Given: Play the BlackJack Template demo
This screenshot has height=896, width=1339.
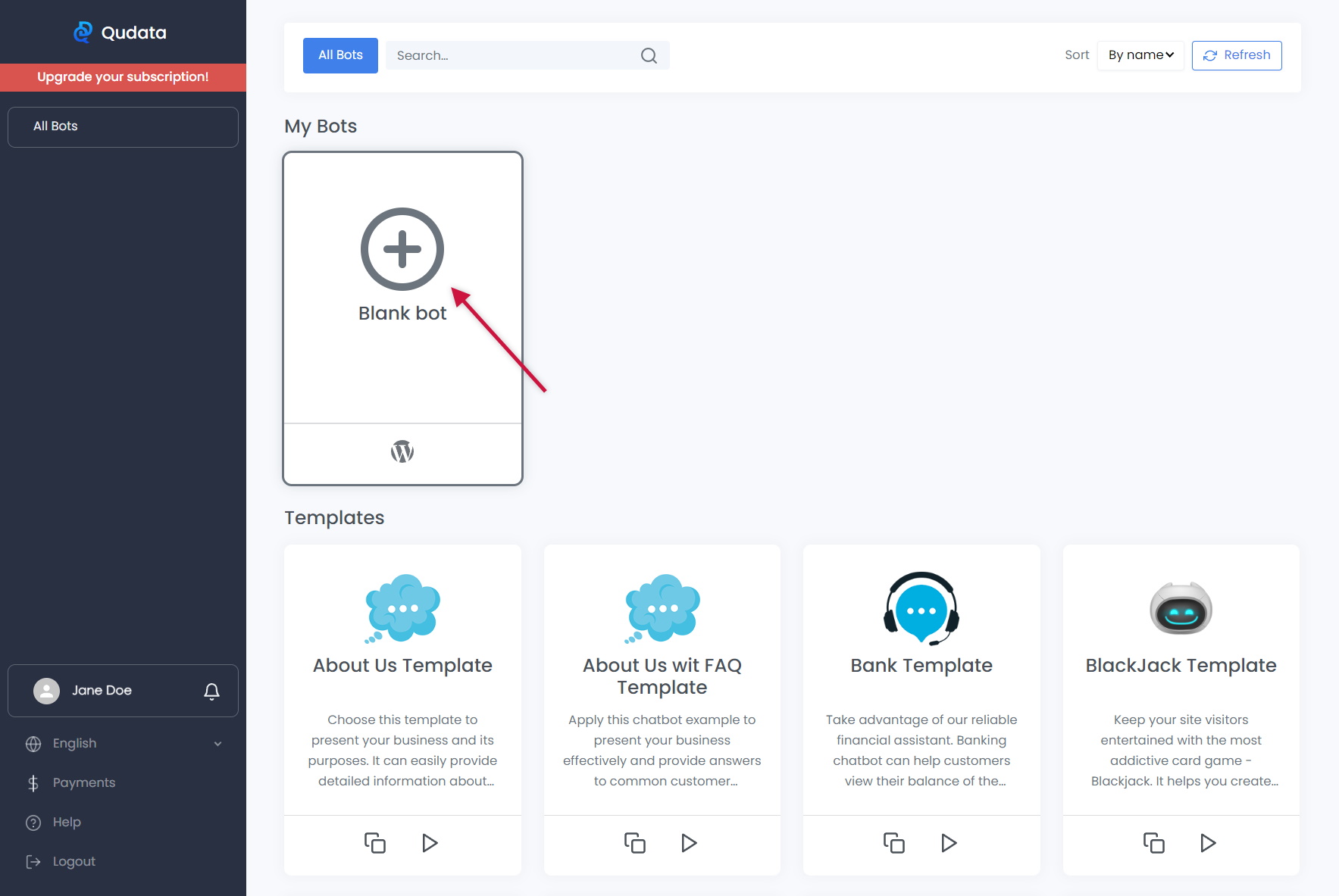Looking at the screenshot, I should tap(1208, 843).
